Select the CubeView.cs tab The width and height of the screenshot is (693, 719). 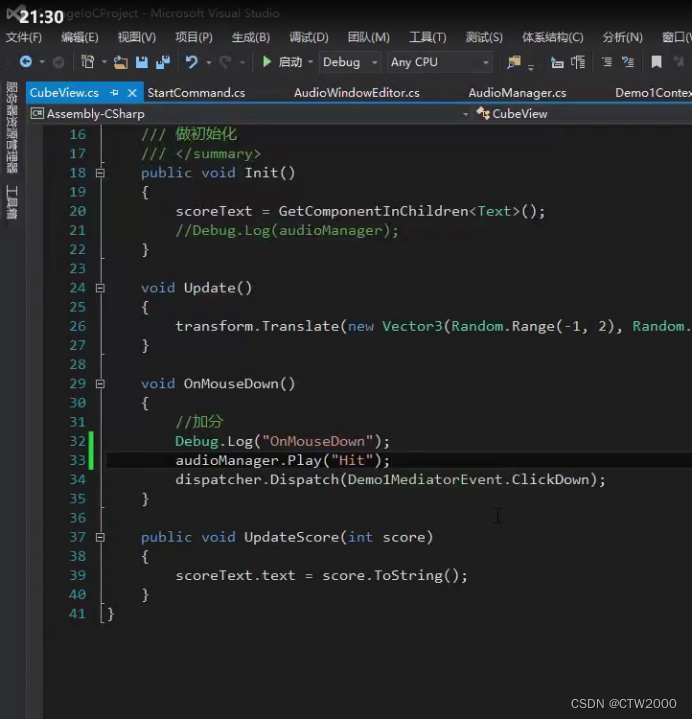(64, 93)
